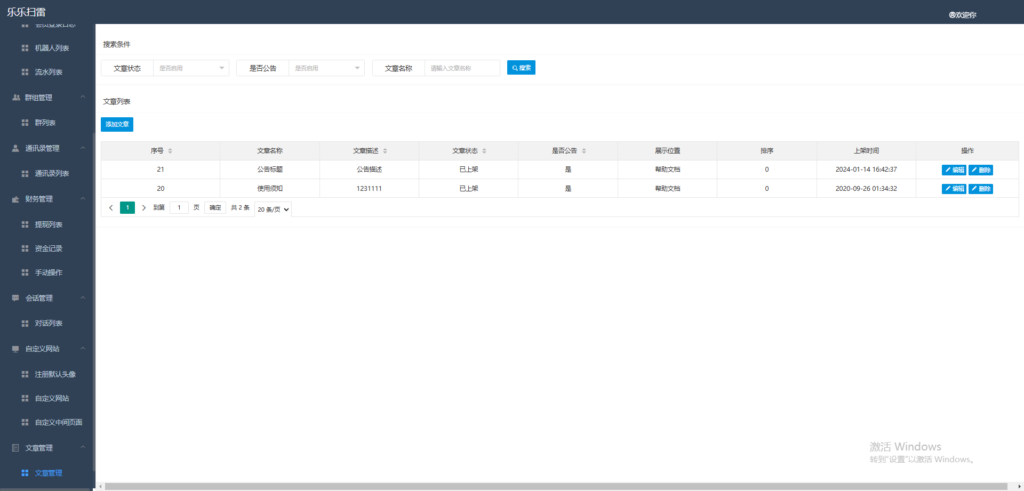This screenshot has height=491, width=1024.
Task: Click the 公告描述 description cell
Action: 369,170
